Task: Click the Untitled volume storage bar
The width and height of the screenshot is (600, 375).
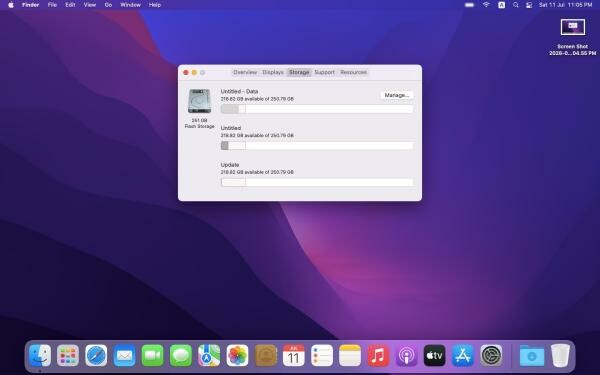Action: pos(317,145)
